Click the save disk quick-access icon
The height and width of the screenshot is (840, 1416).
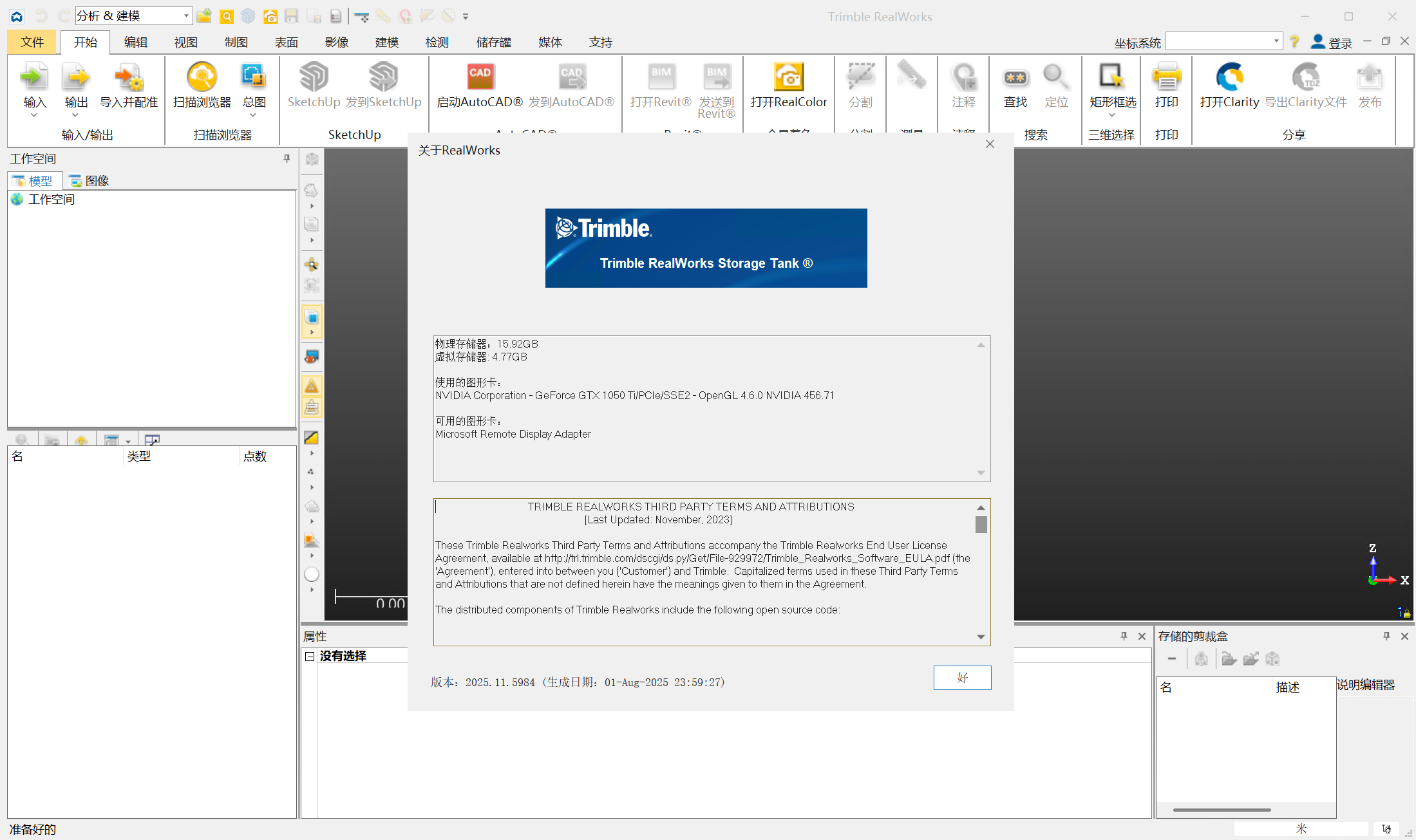tap(291, 16)
